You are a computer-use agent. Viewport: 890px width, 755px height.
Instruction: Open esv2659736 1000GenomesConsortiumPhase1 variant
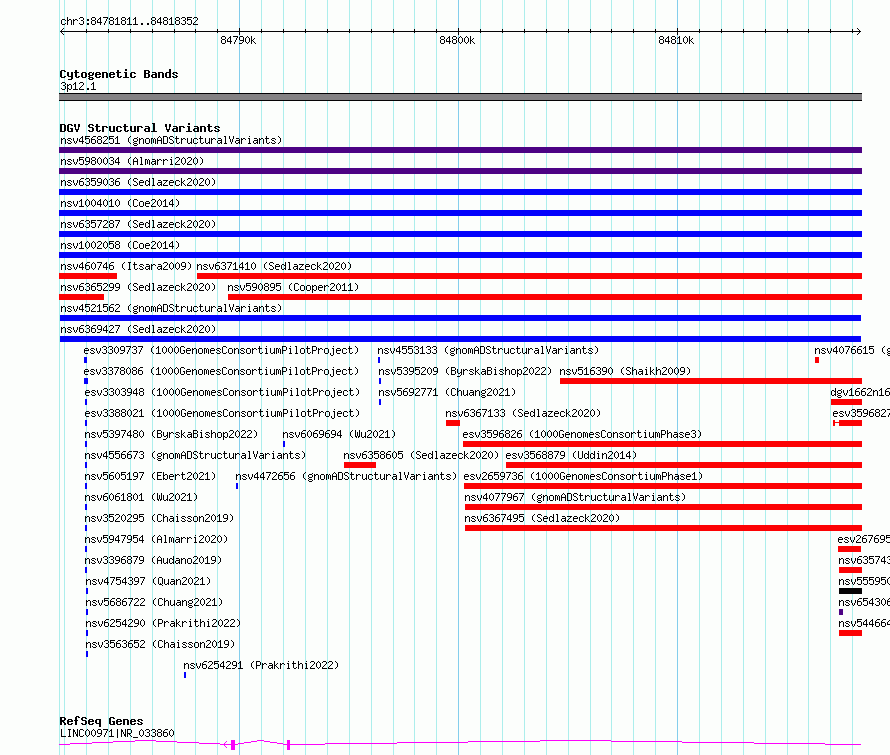coord(583,476)
